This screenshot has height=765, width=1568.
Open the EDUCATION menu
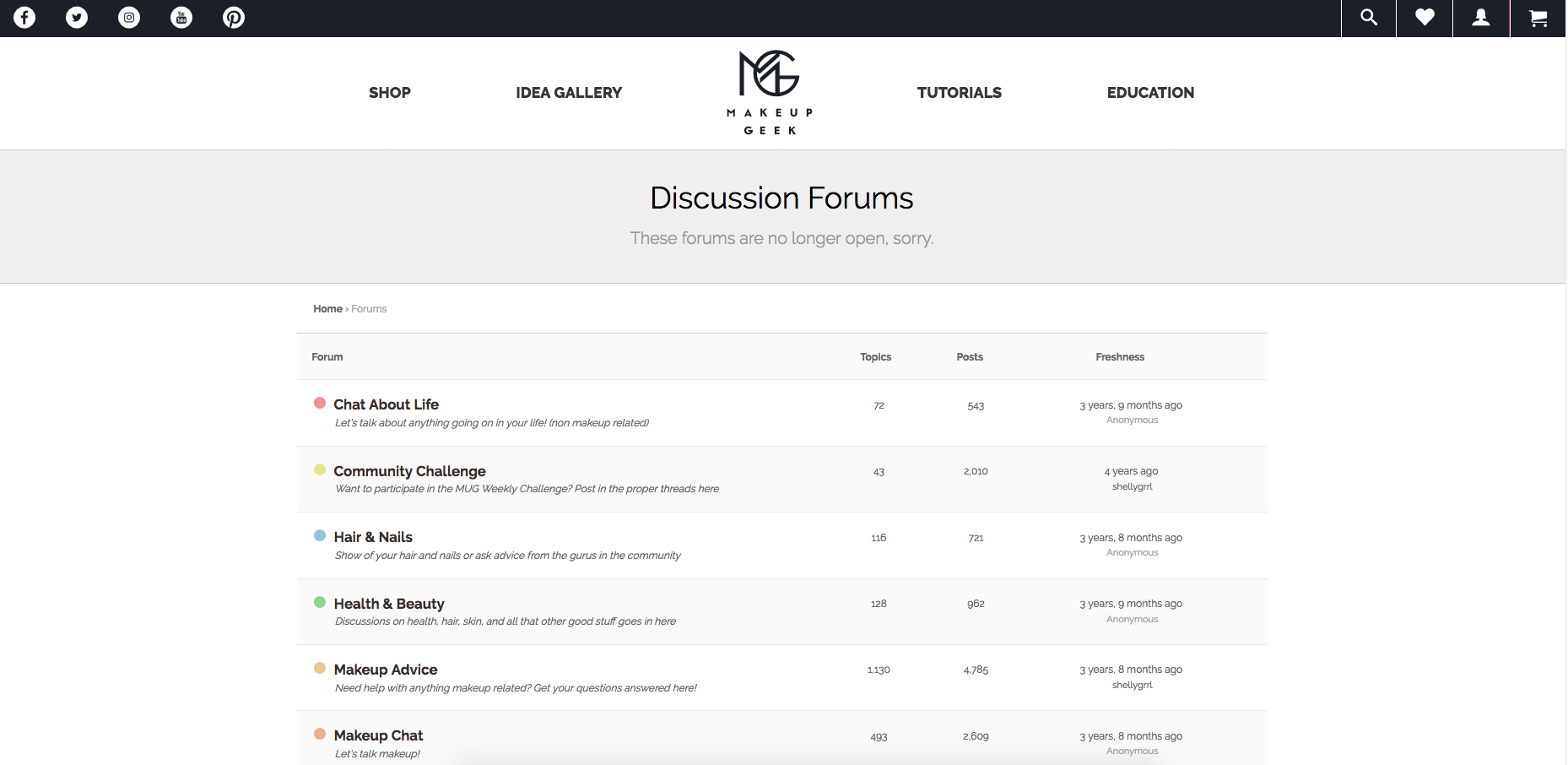click(1150, 93)
